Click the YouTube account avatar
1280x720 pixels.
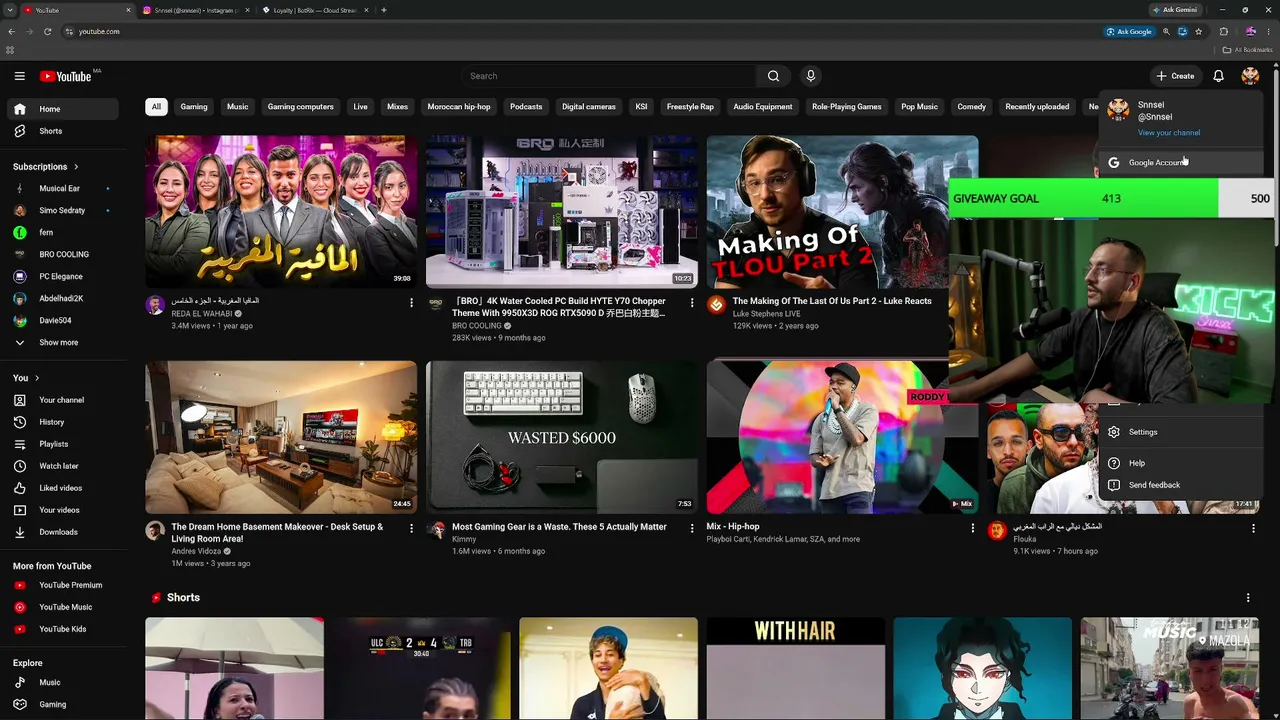click(1250, 76)
